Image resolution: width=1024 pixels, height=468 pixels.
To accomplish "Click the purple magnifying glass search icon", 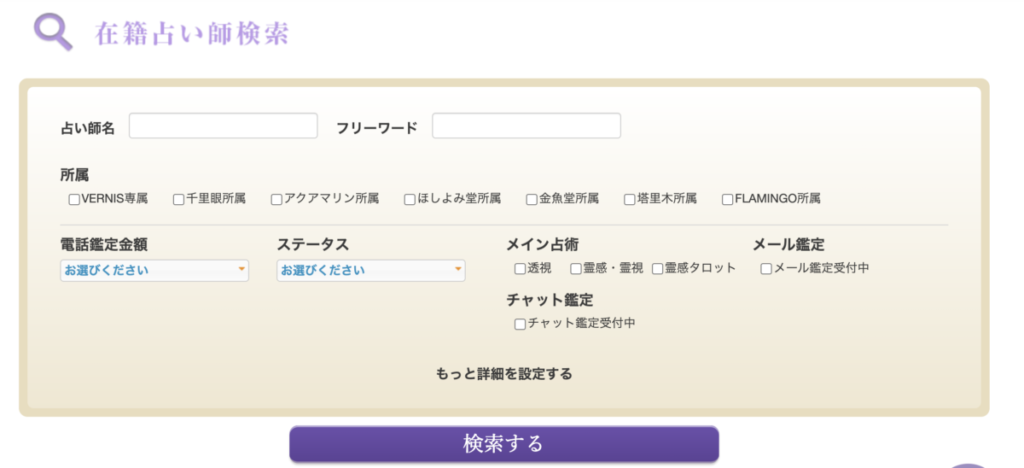I will 53,31.
